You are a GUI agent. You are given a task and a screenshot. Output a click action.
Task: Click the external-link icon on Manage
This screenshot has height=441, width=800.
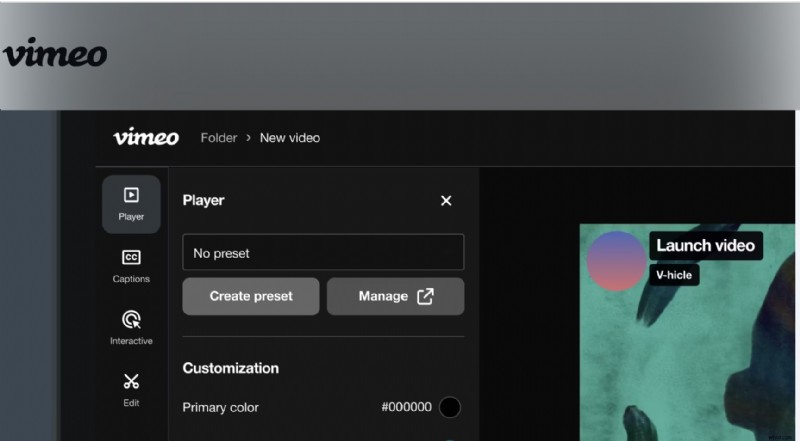[x=425, y=296]
